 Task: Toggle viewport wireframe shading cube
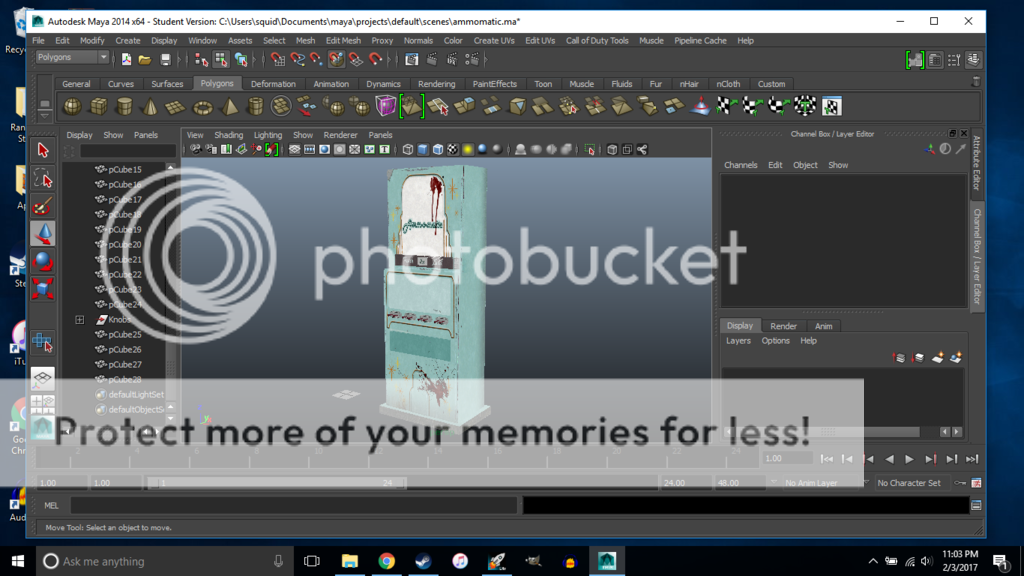(x=408, y=150)
